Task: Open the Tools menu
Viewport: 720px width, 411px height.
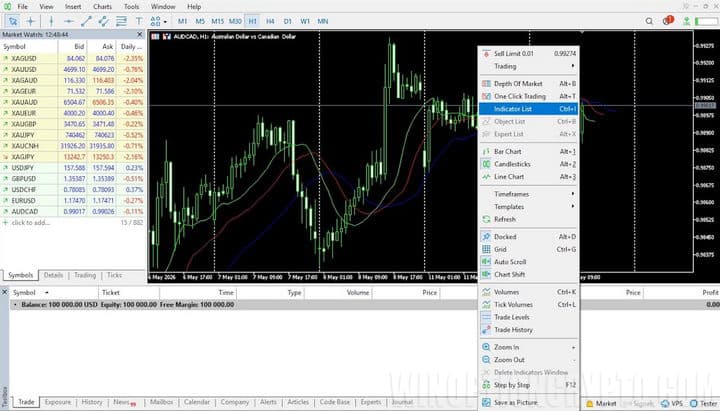Action: [131, 6]
